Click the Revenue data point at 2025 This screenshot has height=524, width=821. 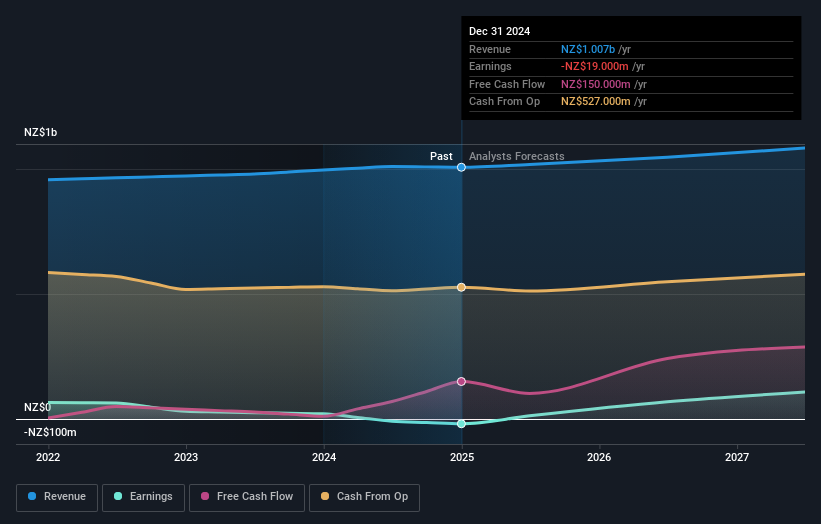coord(461,168)
